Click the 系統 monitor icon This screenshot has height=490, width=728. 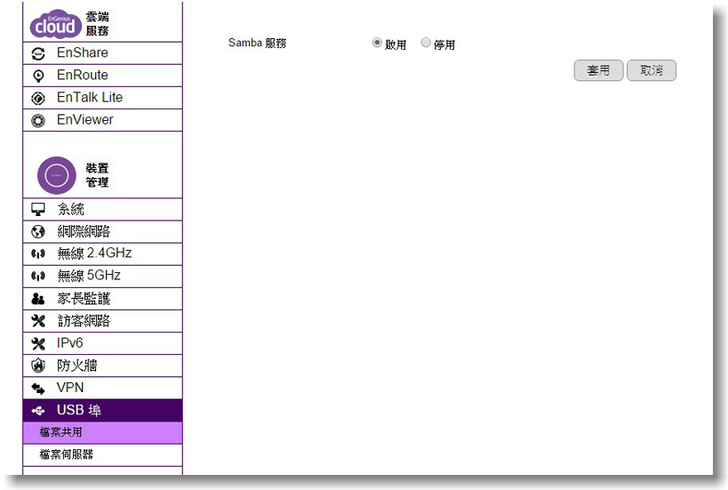(39, 209)
